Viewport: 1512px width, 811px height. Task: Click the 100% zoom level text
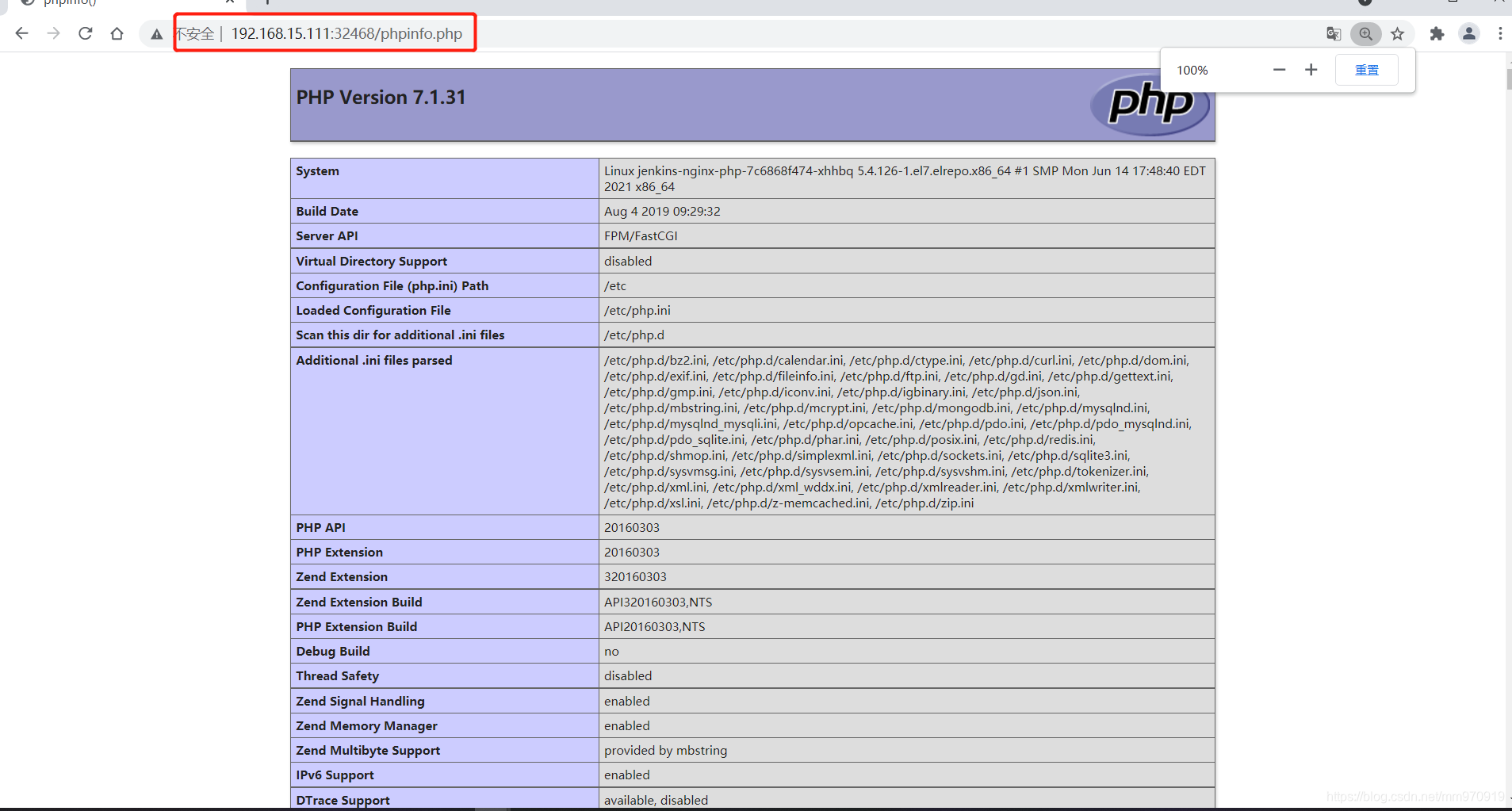pos(1192,71)
